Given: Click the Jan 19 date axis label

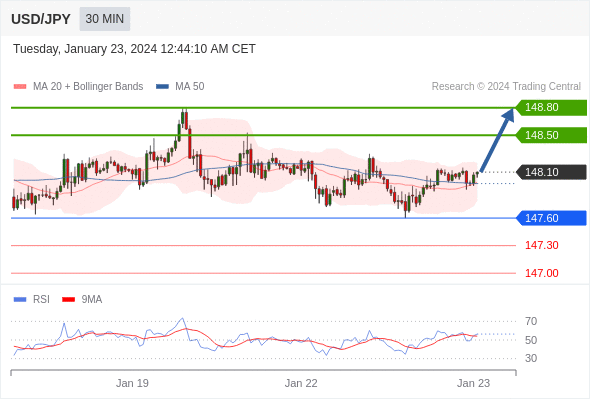Looking at the screenshot, I should coord(132,383).
